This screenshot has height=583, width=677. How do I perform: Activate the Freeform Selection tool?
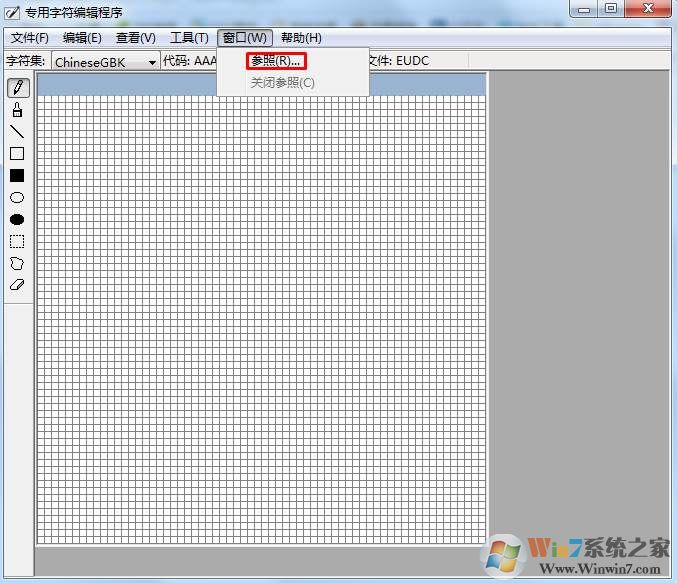(17, 264)
